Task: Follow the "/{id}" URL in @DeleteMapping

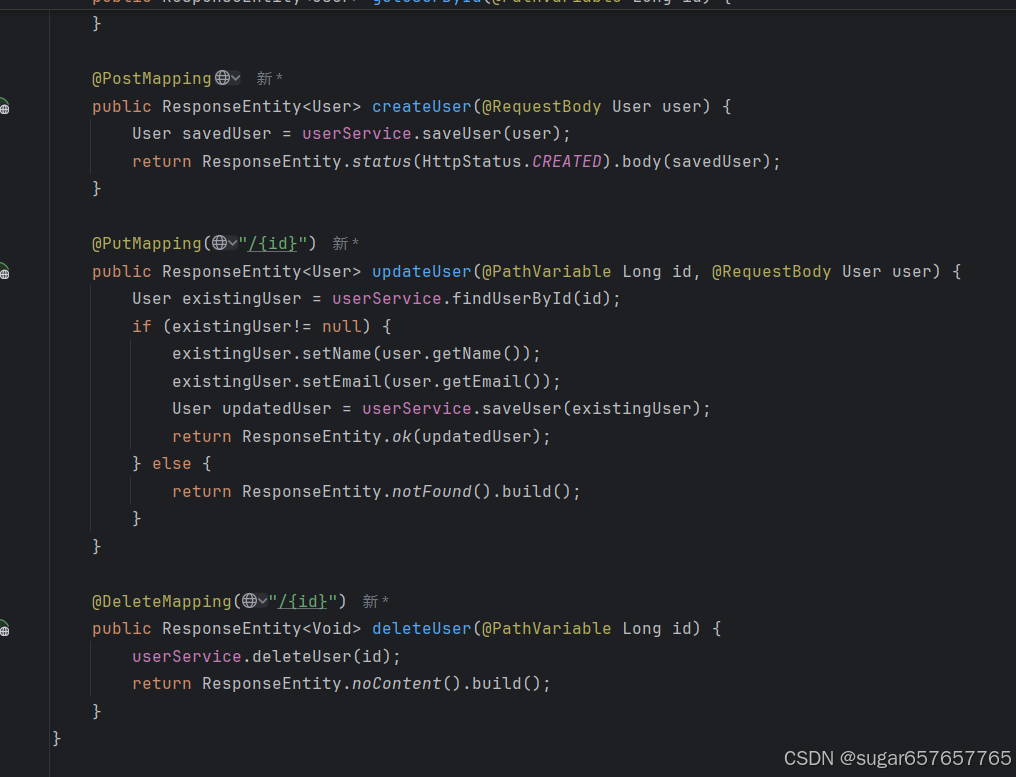Action: [x=303, y=601]
